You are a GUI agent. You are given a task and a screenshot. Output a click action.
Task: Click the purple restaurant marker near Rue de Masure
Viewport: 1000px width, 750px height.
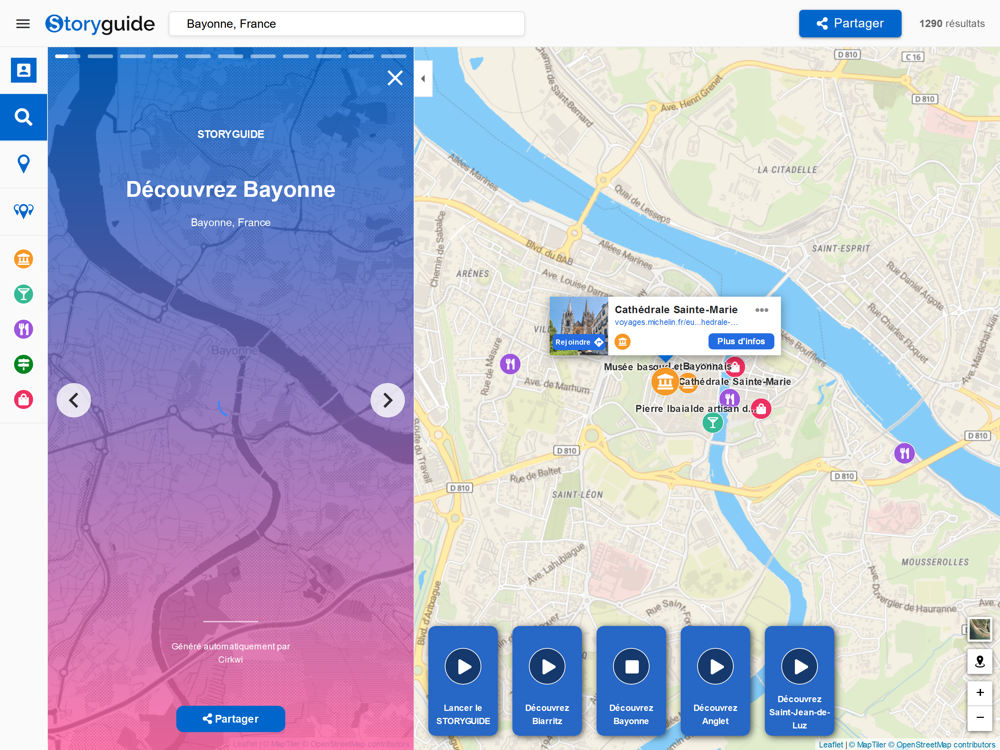510,364
